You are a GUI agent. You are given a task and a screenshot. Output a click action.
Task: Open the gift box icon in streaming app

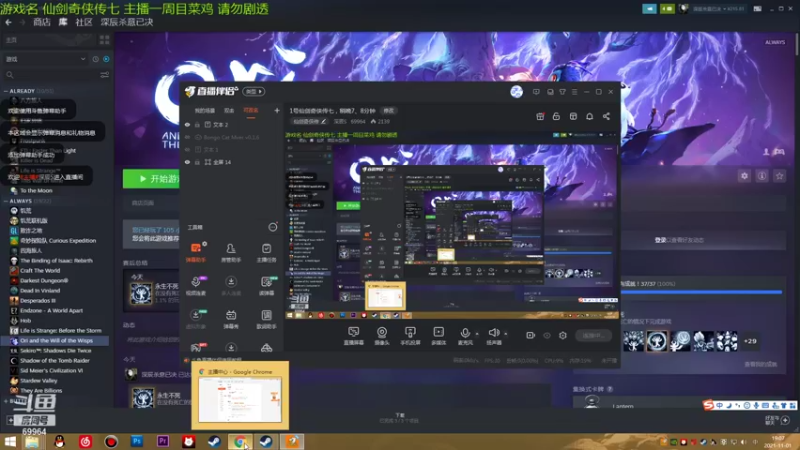click(x=540, y=116)
